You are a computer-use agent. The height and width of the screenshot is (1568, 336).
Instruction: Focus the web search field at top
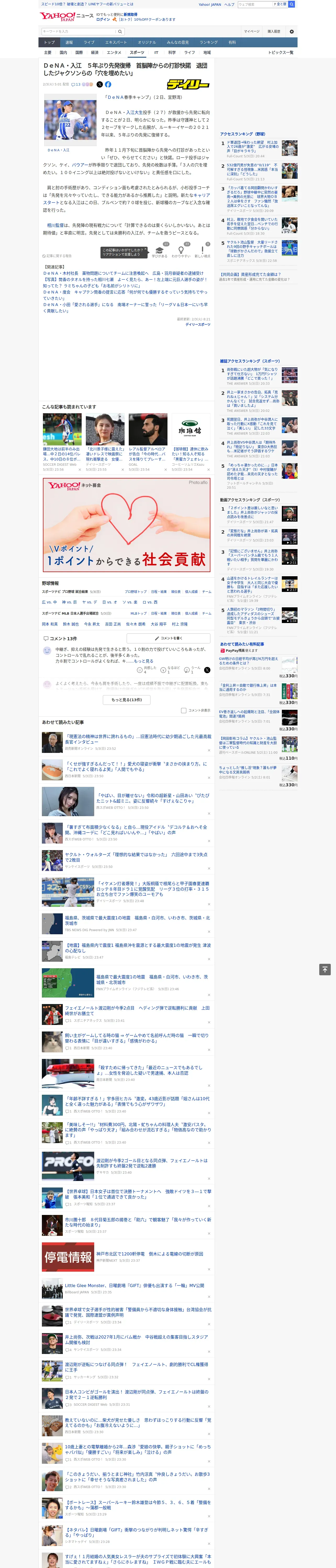255,4
